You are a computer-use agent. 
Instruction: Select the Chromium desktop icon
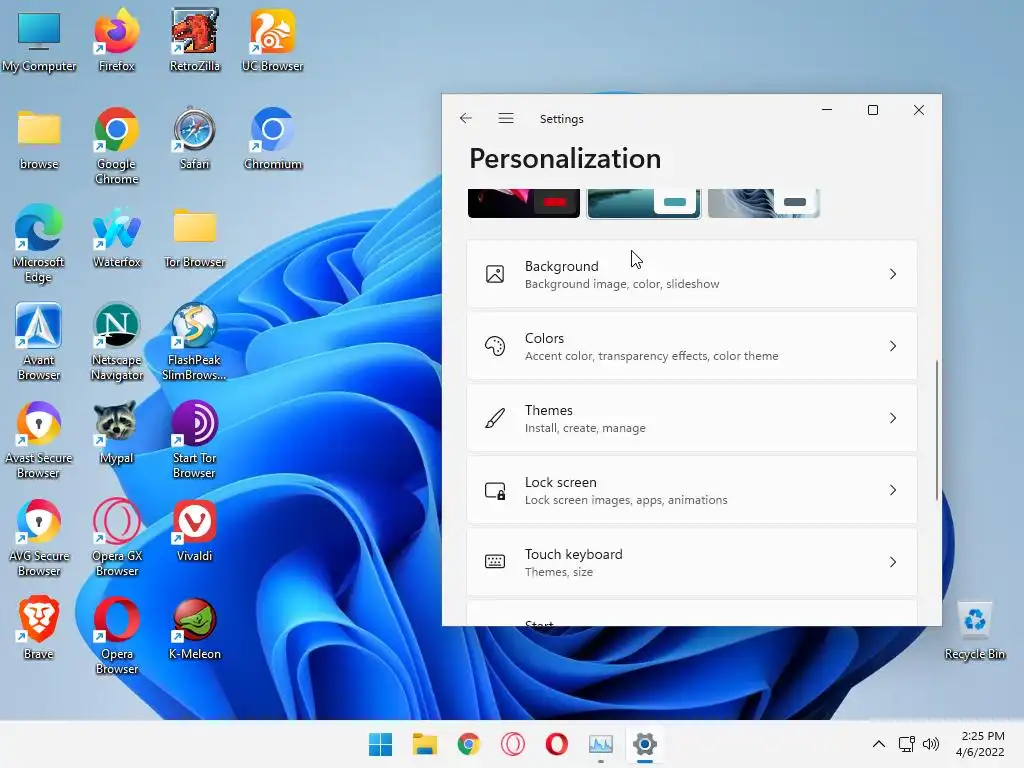click(x=272, y=139)
